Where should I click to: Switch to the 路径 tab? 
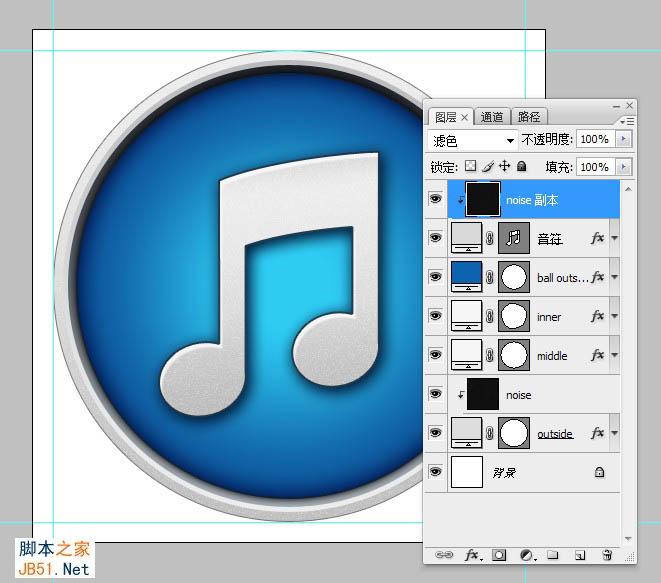click(529, 117)
